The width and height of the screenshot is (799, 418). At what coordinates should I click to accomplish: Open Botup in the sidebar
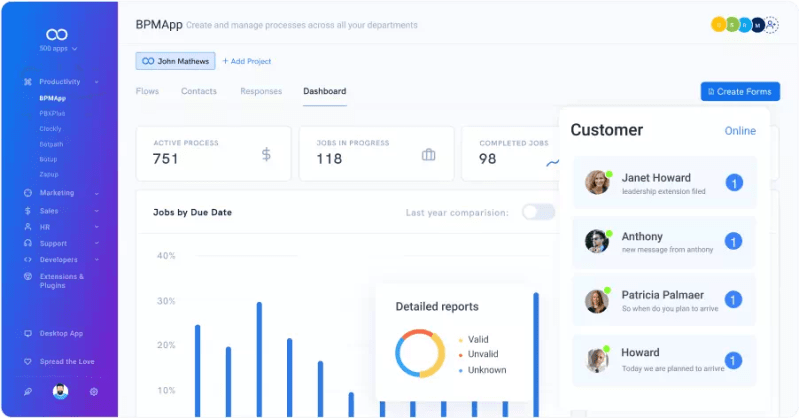pyautogui.click(x=48, y=159)
